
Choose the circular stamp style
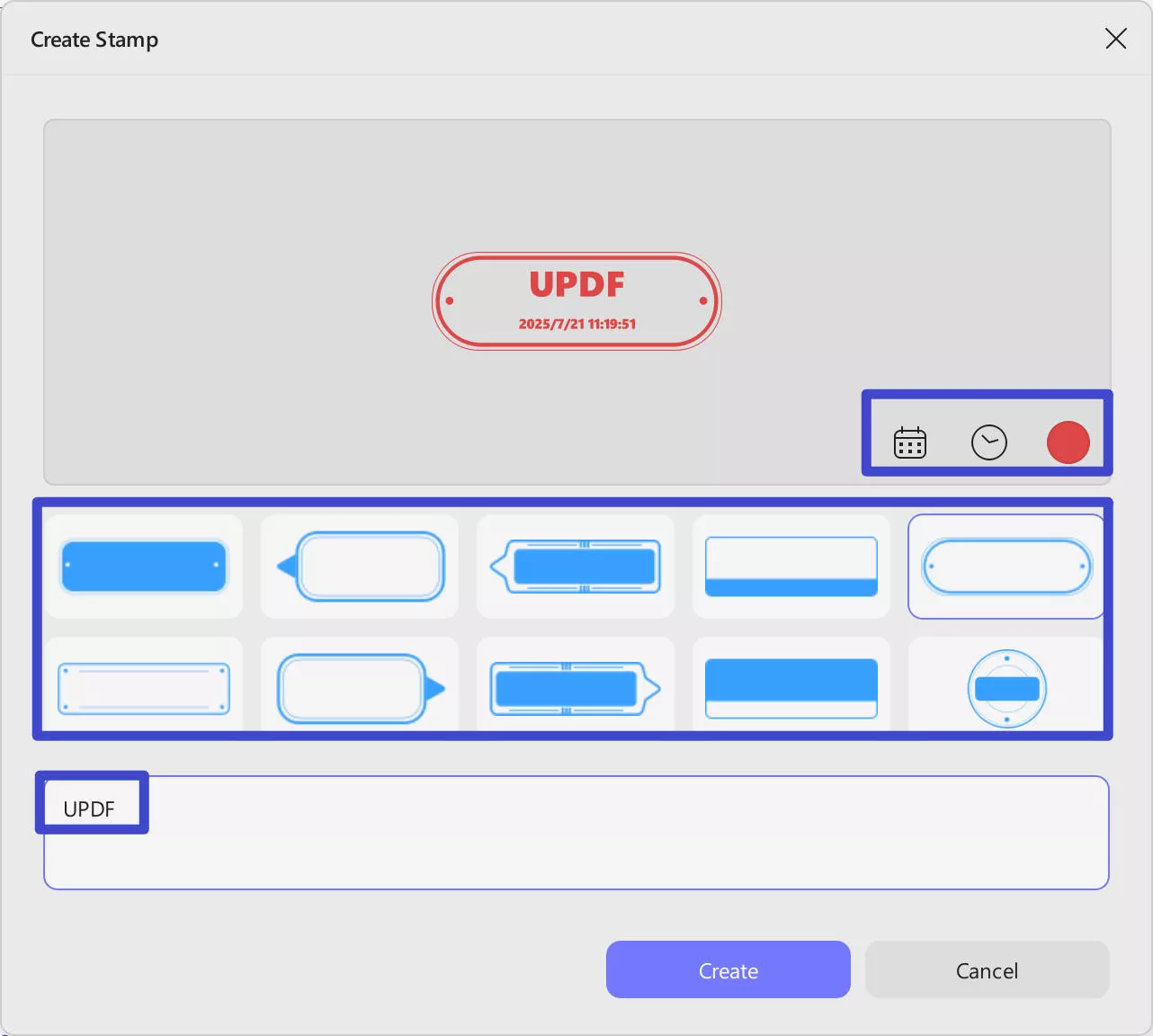(1006, 688)
